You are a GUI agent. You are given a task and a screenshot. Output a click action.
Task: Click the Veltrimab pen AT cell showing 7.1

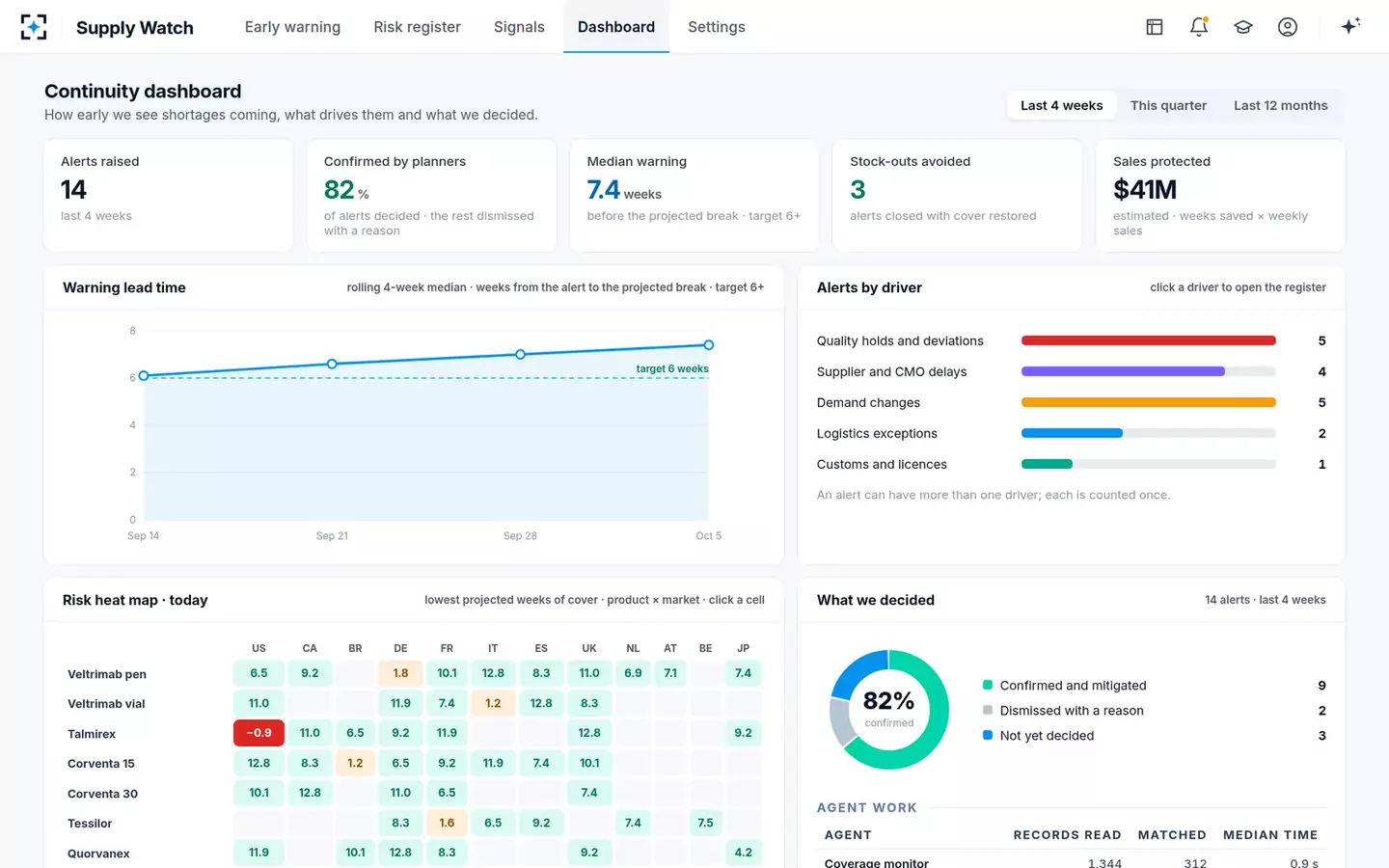coord(670,673)
